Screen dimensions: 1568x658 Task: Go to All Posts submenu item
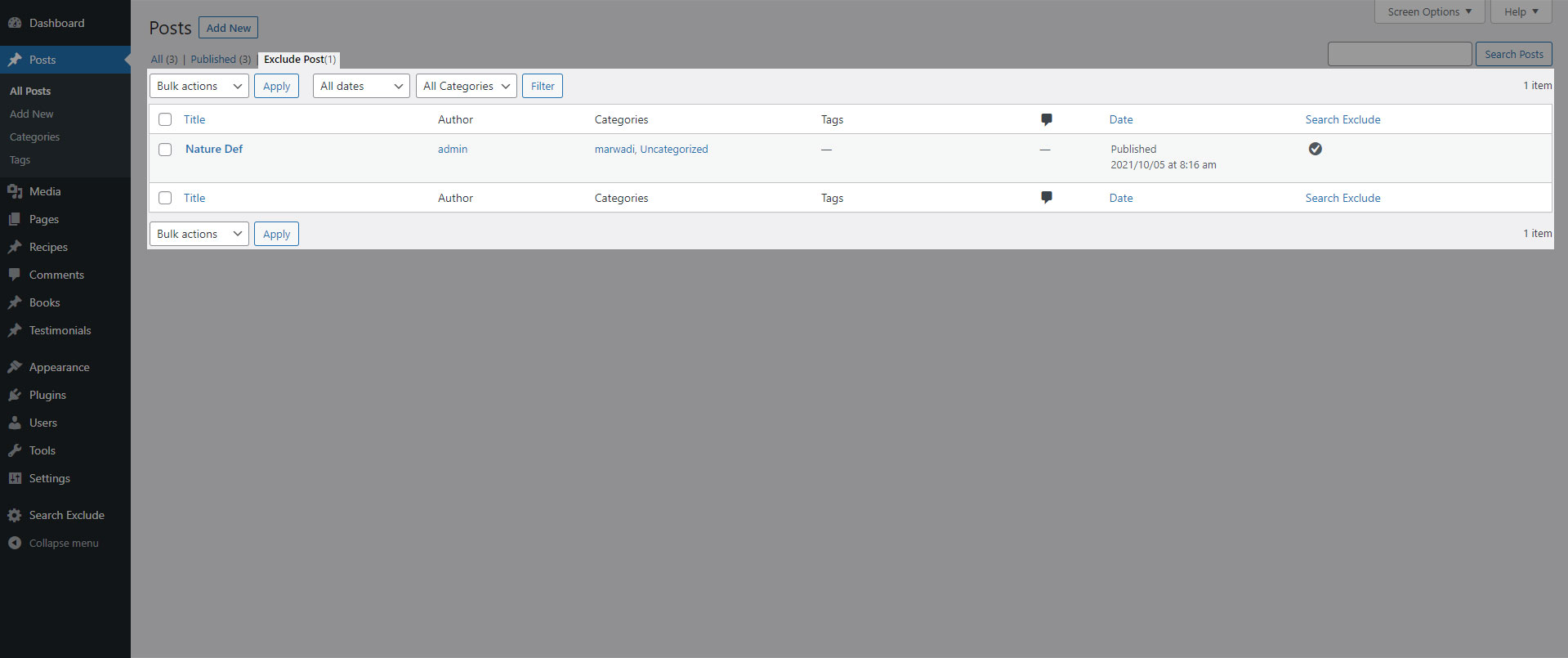point(30,91)
